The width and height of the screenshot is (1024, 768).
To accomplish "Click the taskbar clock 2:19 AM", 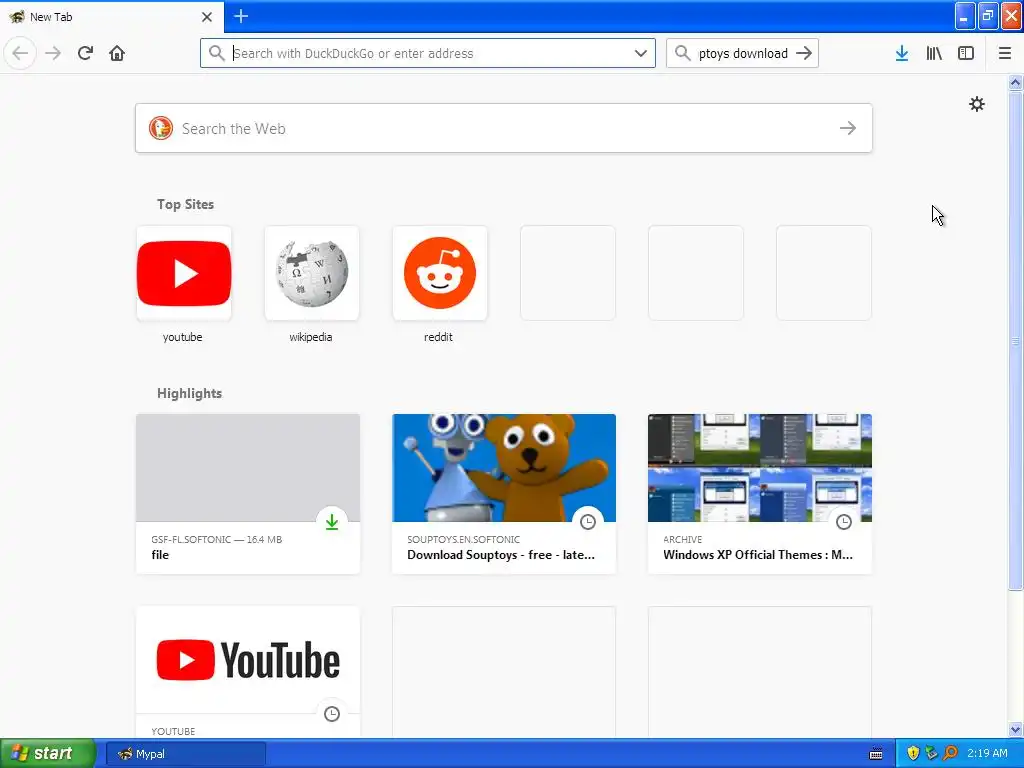I will [x=987, y=753].
